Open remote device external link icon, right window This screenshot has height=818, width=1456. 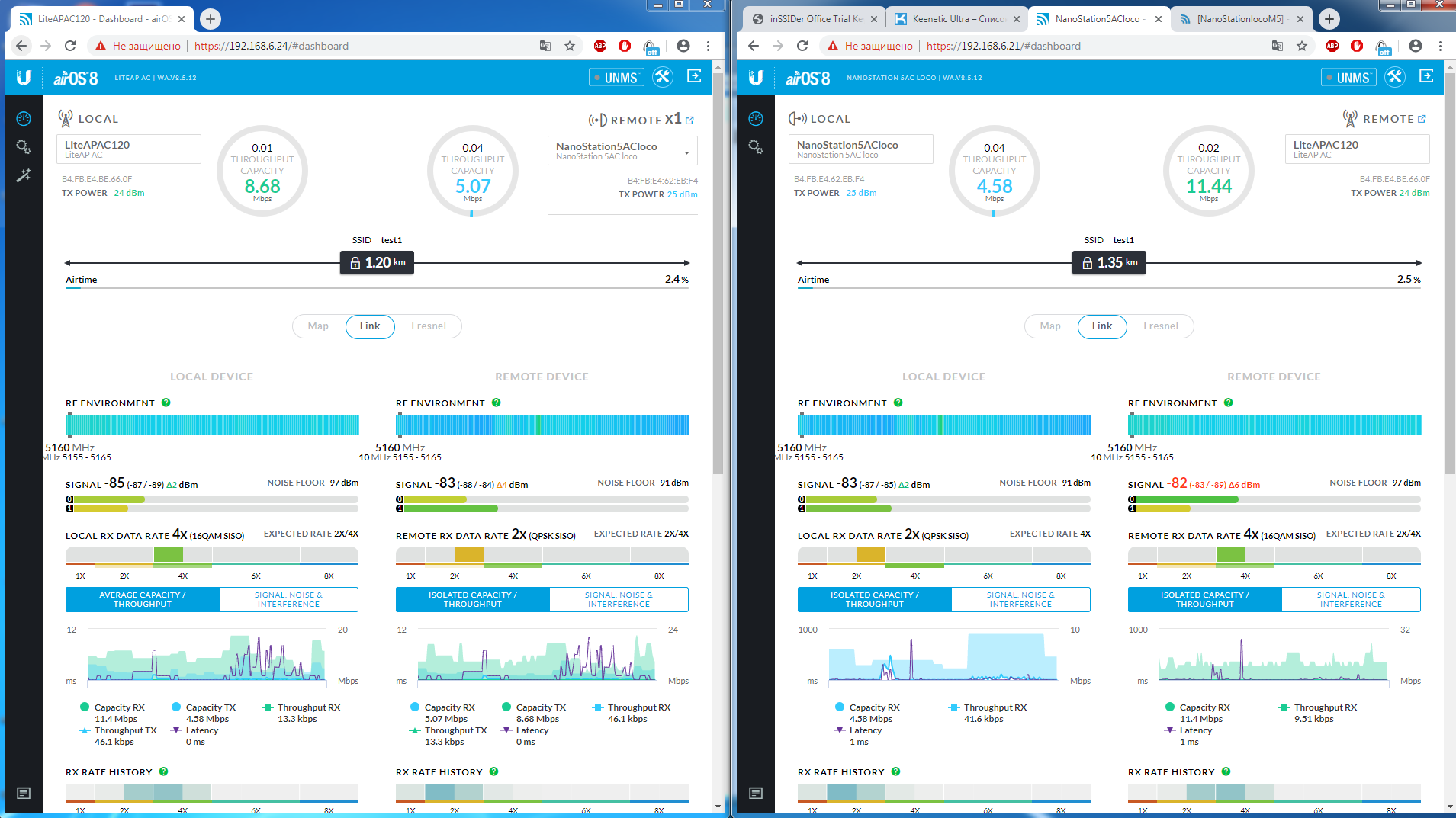coord(1422,119)
